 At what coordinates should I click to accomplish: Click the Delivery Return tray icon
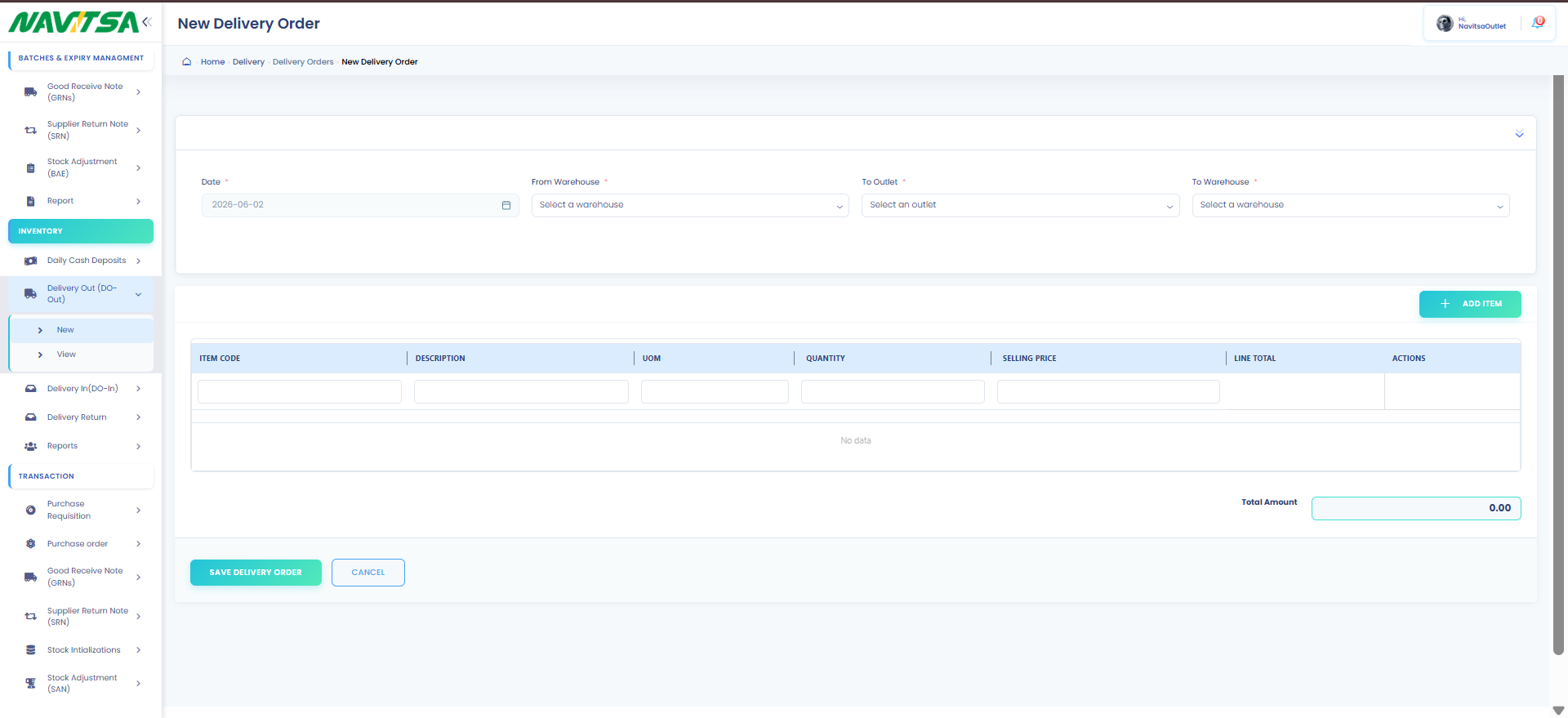(30, 417)
